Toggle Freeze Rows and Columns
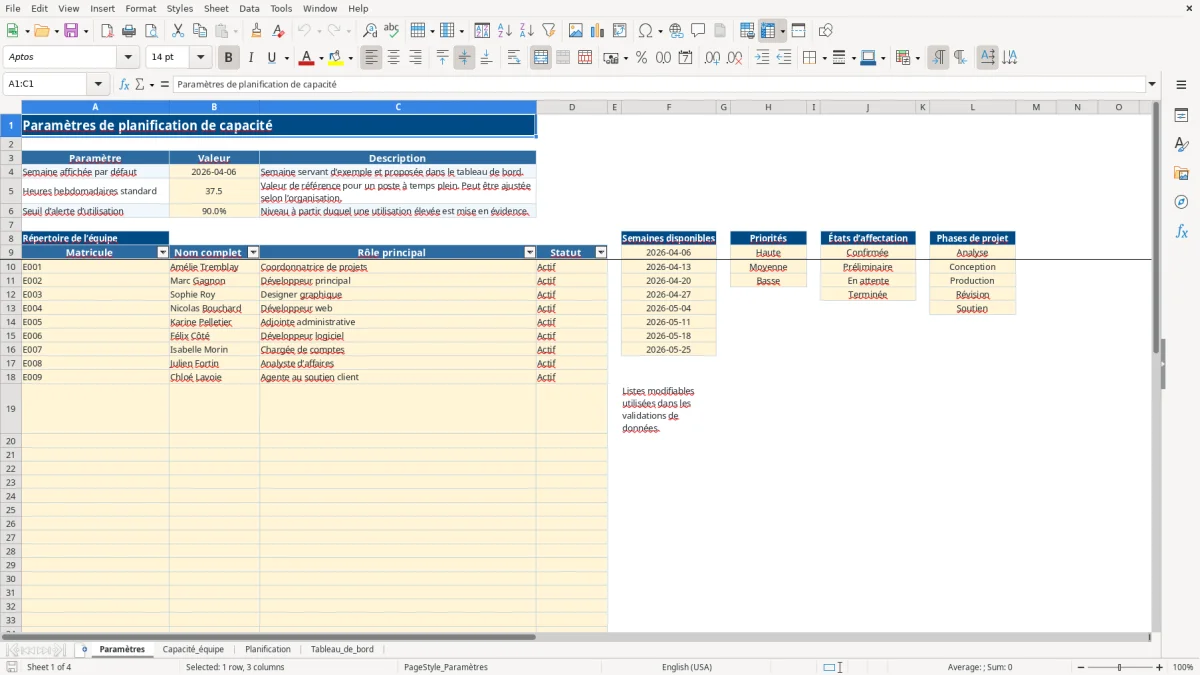 [x=768, y=31]
